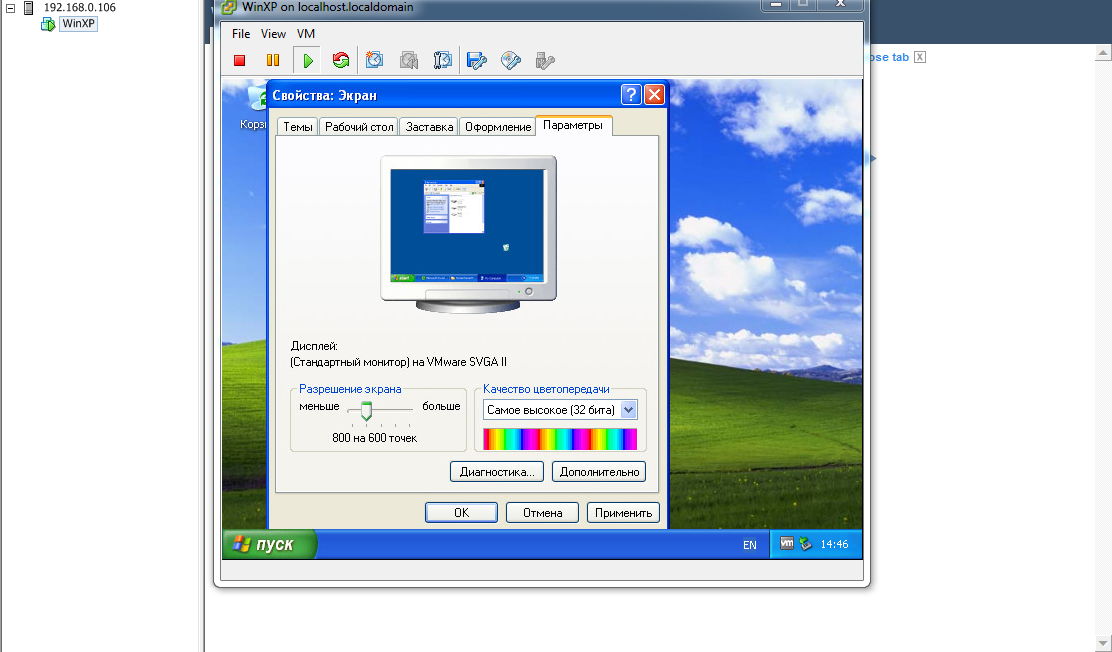Click the monitor preview image in the dialog
Image resolution: width=1112 pixels, height=652 pixels.
[x=469, y=233]
